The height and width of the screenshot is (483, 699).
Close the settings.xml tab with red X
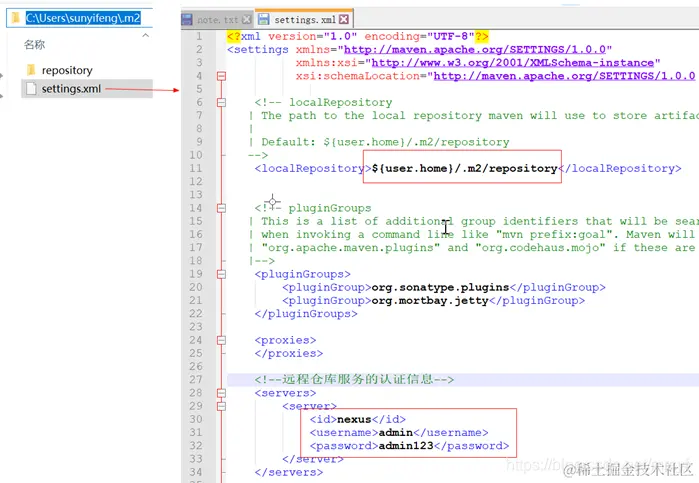[344, 19]
